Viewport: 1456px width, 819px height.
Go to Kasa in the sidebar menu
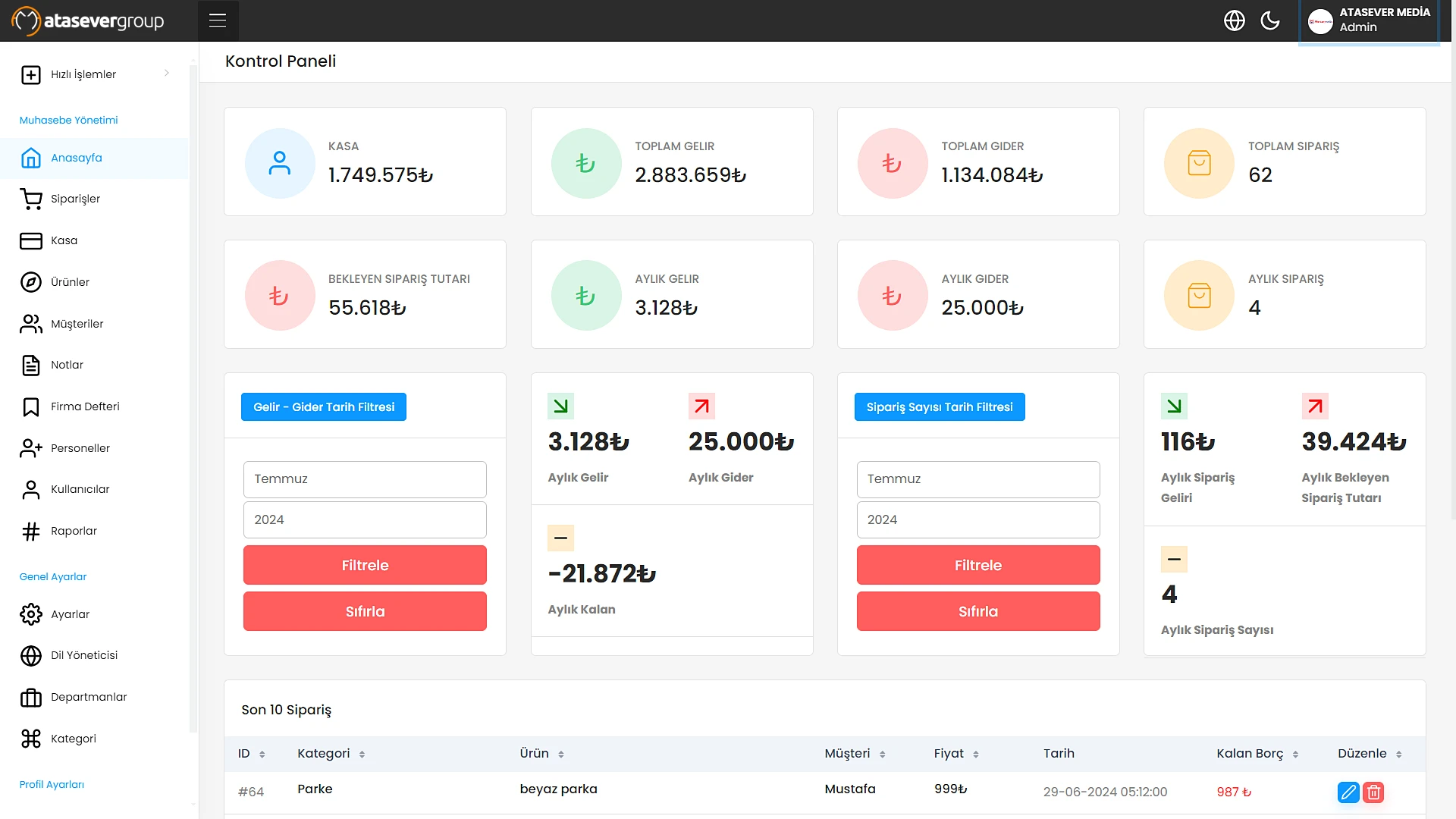[x=64, y=240]
